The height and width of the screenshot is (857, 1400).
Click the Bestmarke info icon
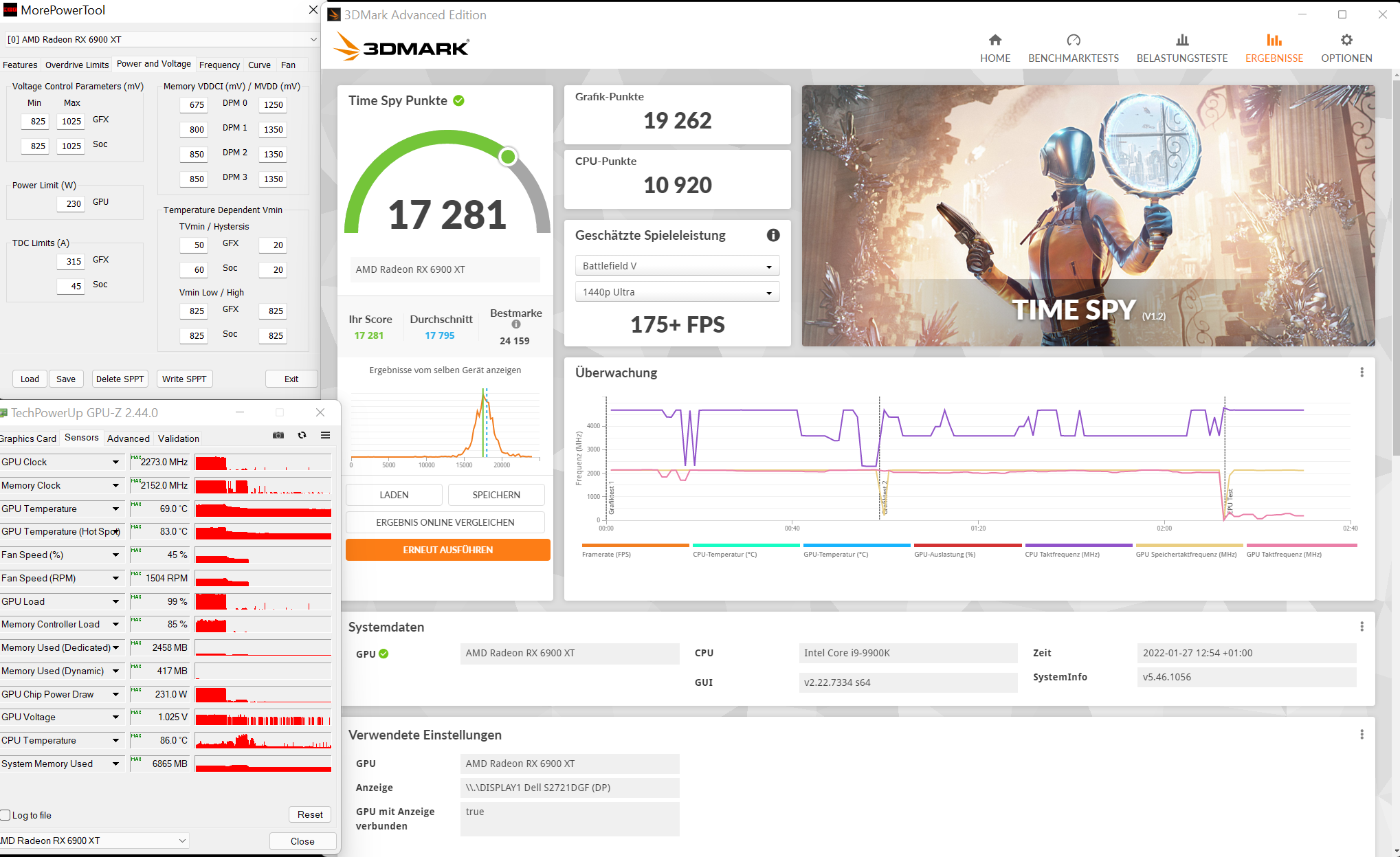pyautogui.click(x=515, y=324)
